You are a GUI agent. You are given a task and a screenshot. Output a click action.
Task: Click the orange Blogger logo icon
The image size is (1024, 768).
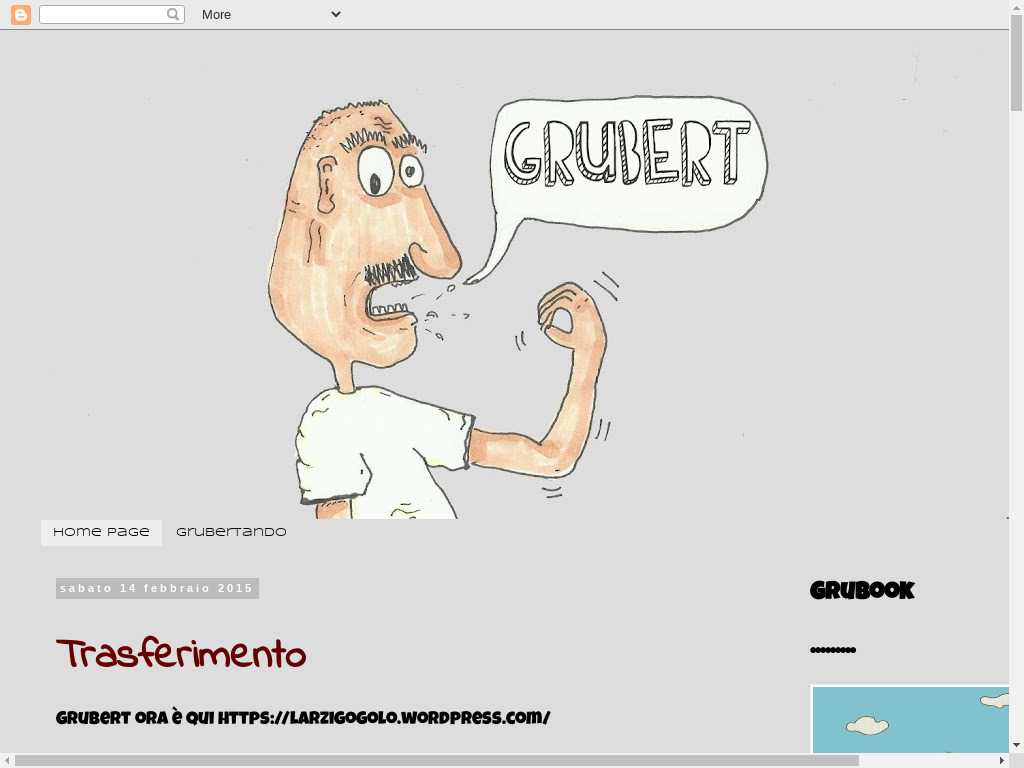[x=21, y=14]
